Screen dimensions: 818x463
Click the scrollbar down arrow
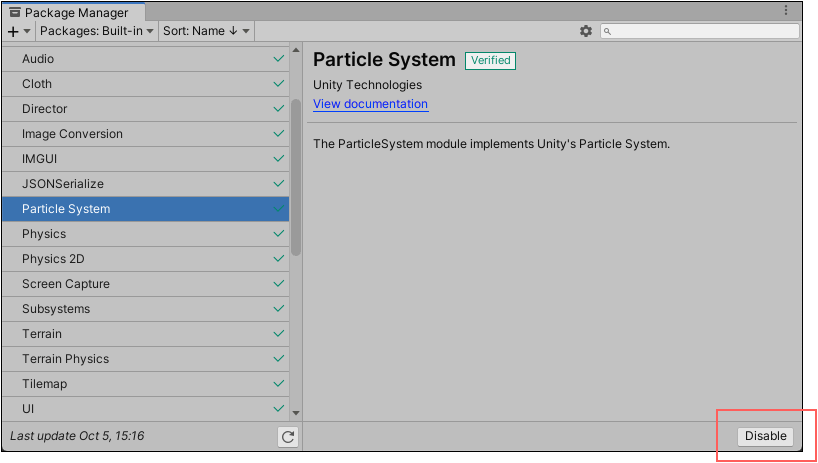pos(296,412)
